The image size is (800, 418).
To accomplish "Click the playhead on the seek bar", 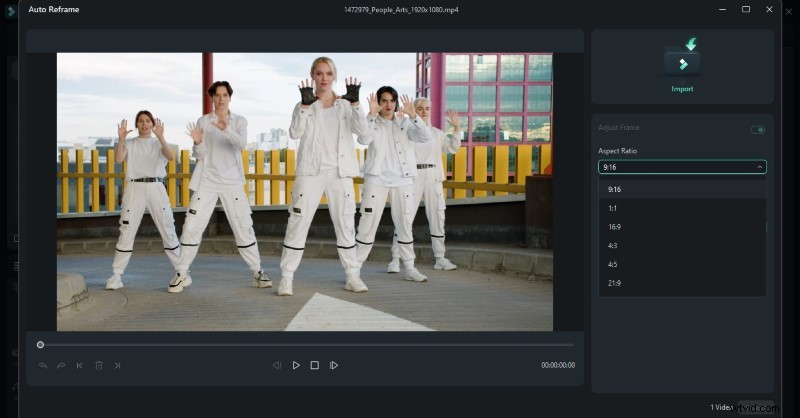I will pos(40,345).
